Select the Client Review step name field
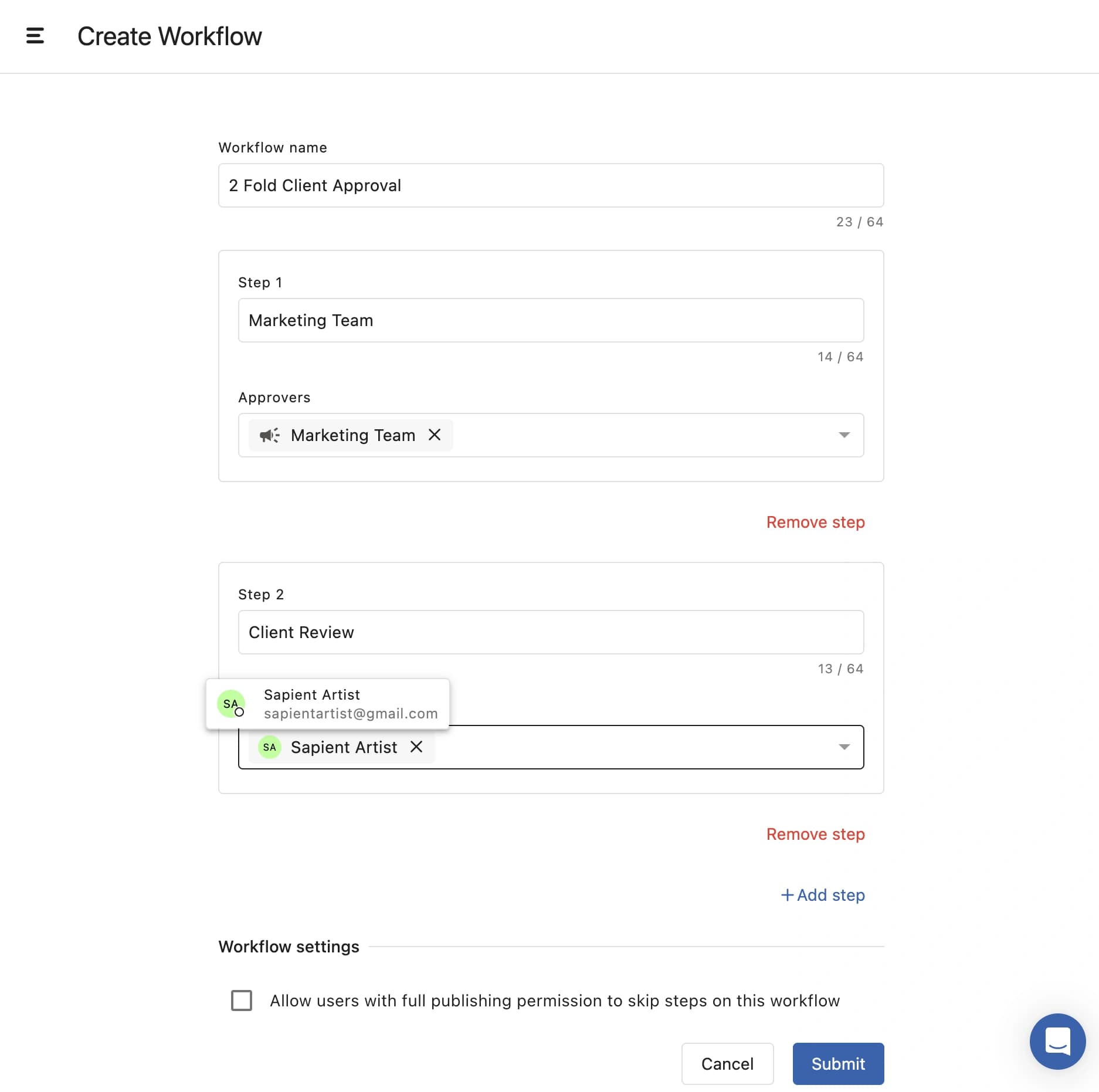This screenshot has width=1099, height=1092. [x=551, y=632]
